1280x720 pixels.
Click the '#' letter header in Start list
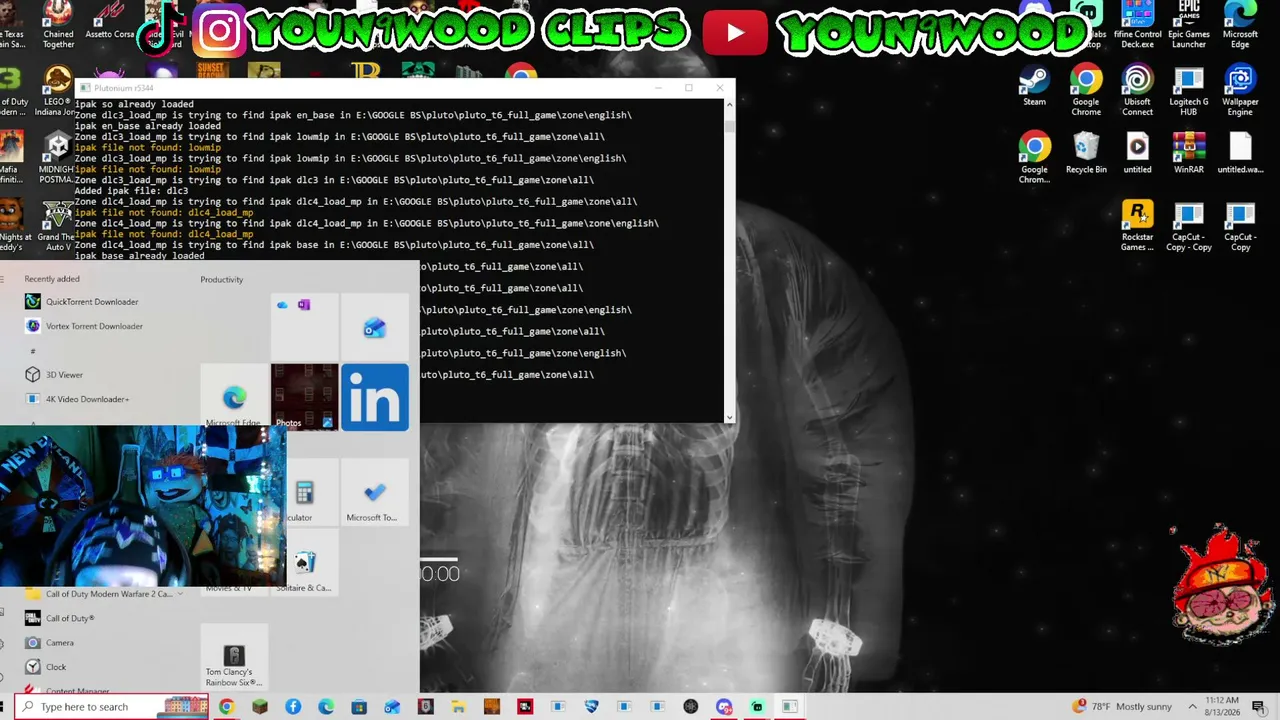tap(33, 351)
